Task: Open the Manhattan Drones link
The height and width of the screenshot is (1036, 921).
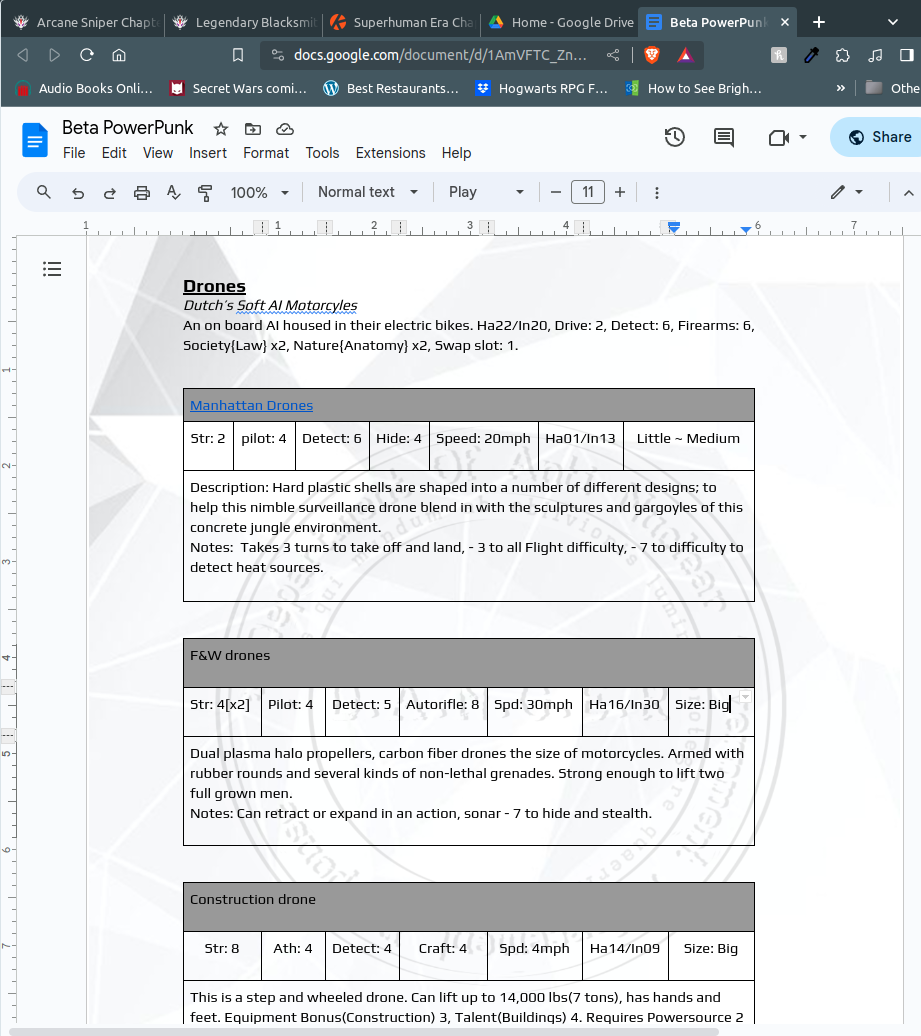Action: [252, 405]
